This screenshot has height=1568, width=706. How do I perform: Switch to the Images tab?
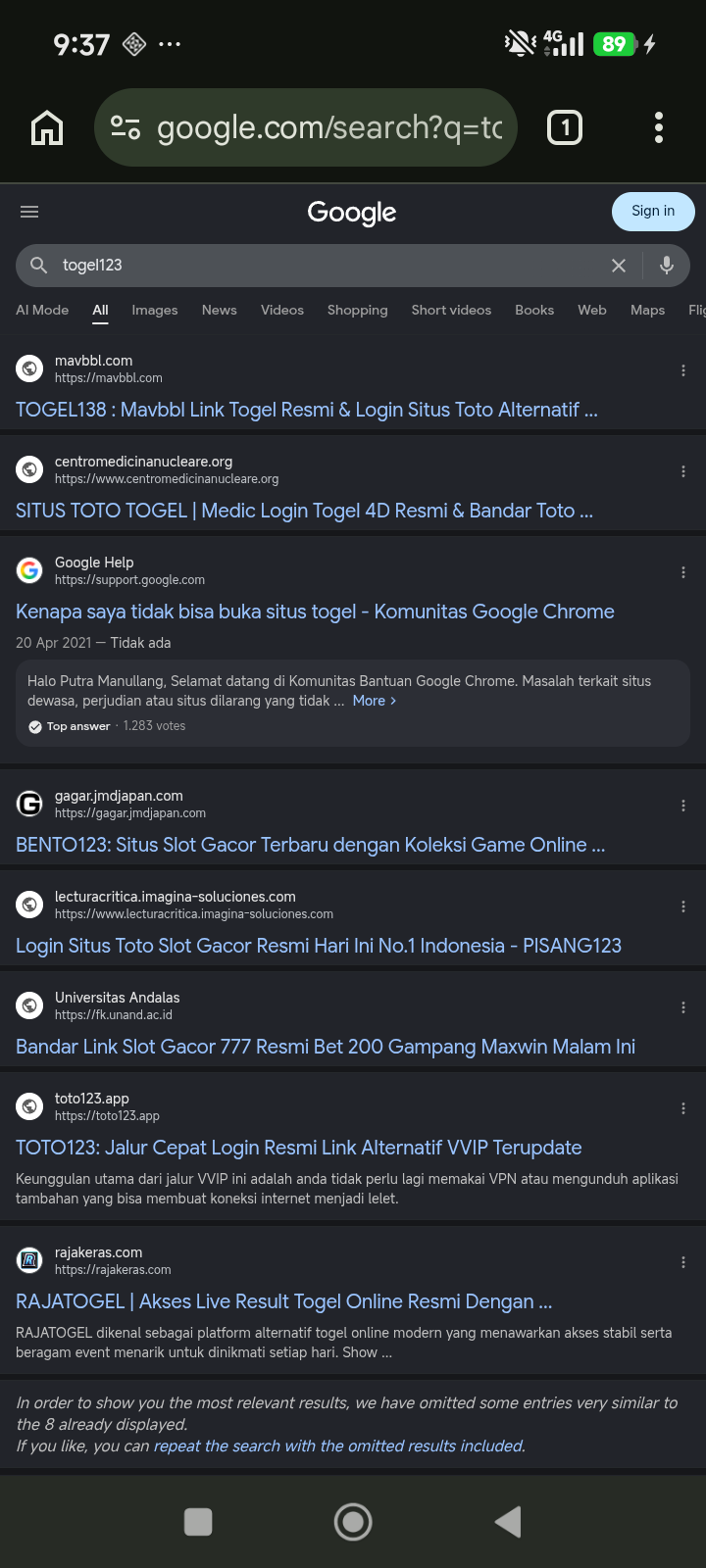coord(155,310)
